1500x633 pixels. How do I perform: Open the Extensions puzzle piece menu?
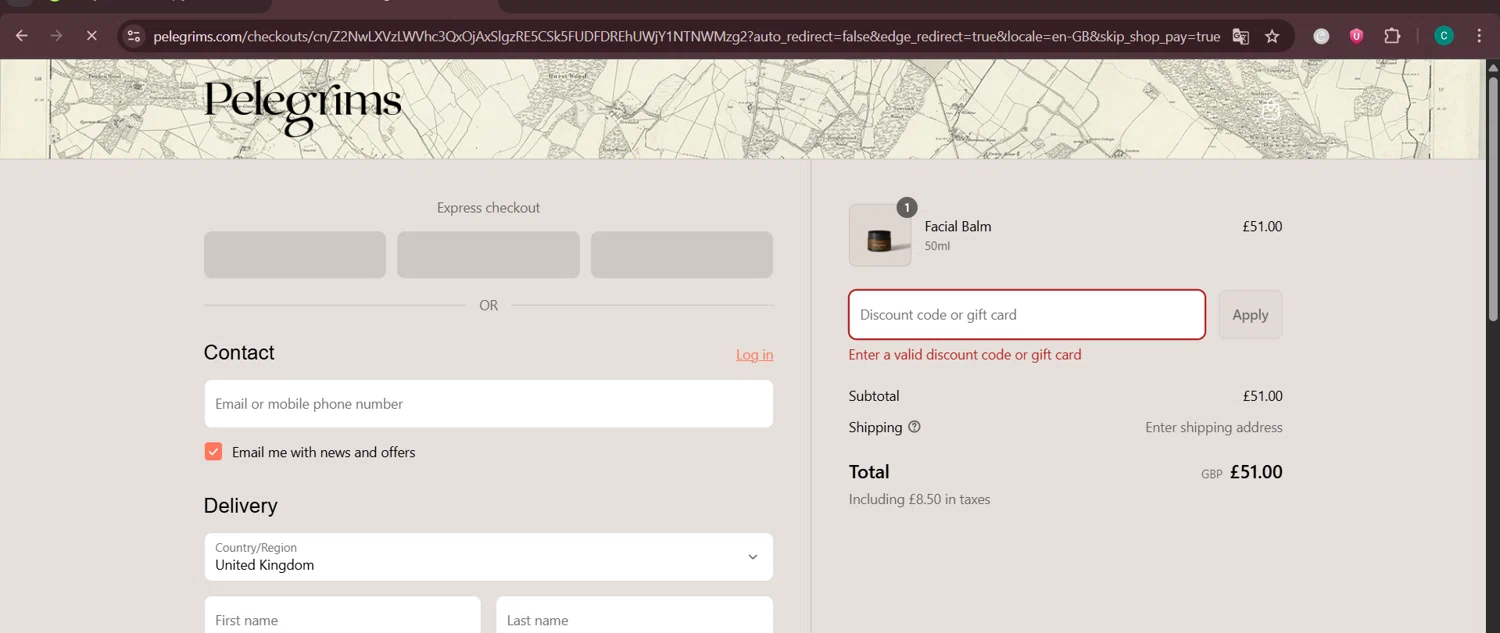pyautogui.click(x=1392, y=36)
